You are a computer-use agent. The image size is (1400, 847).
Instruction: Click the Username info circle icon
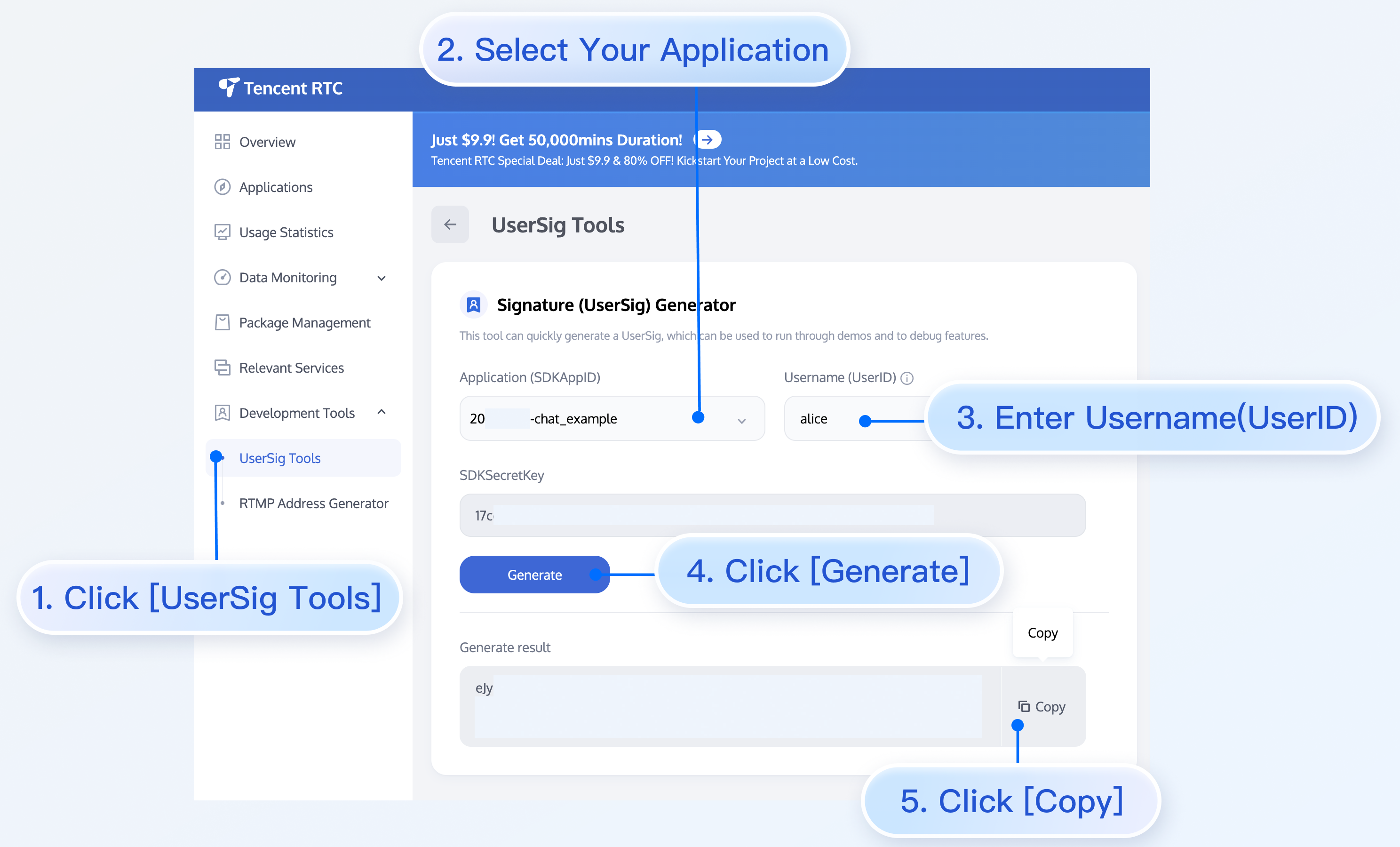(x=907, y=378)
